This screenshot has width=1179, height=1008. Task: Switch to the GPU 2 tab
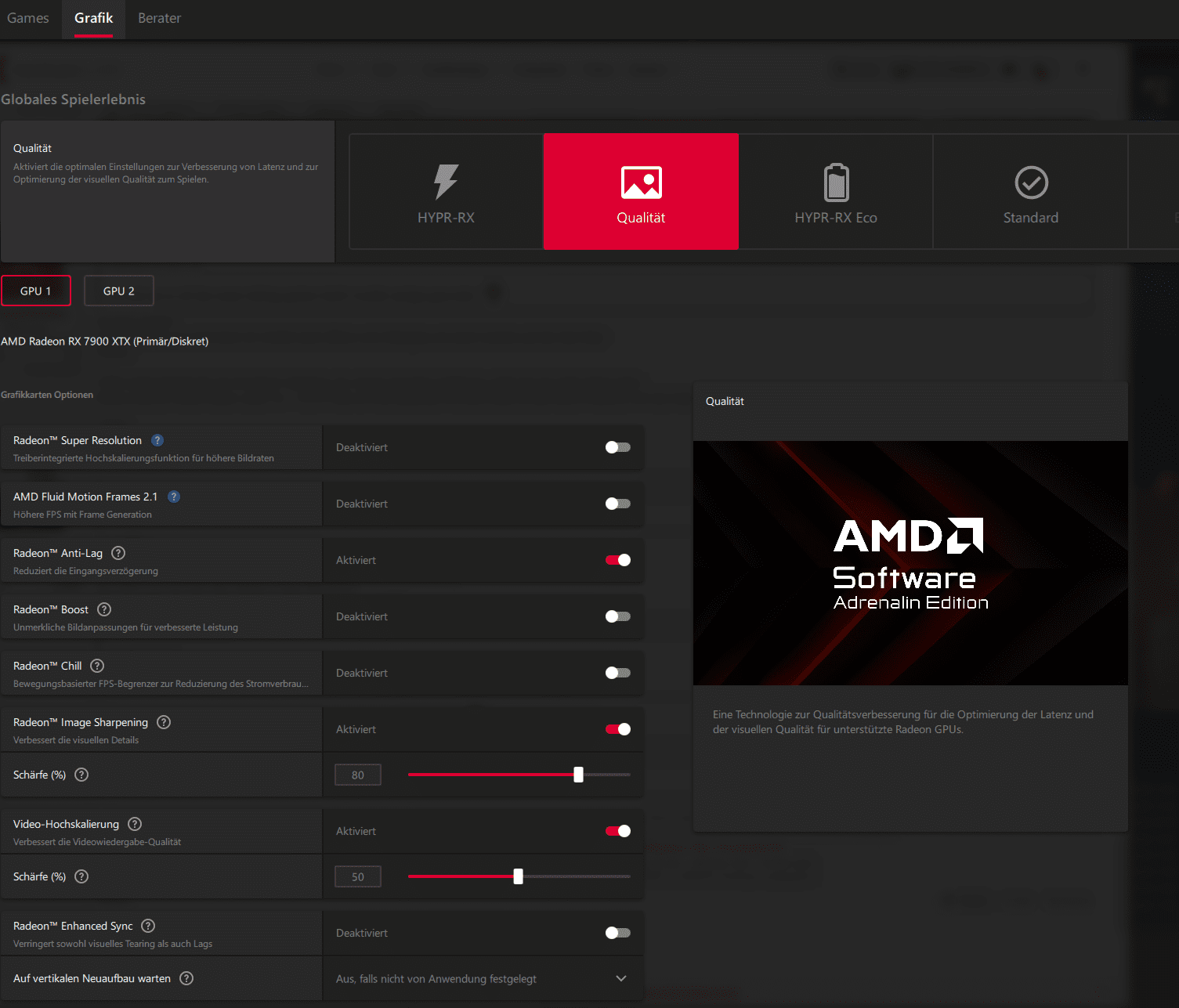[119, 291]
